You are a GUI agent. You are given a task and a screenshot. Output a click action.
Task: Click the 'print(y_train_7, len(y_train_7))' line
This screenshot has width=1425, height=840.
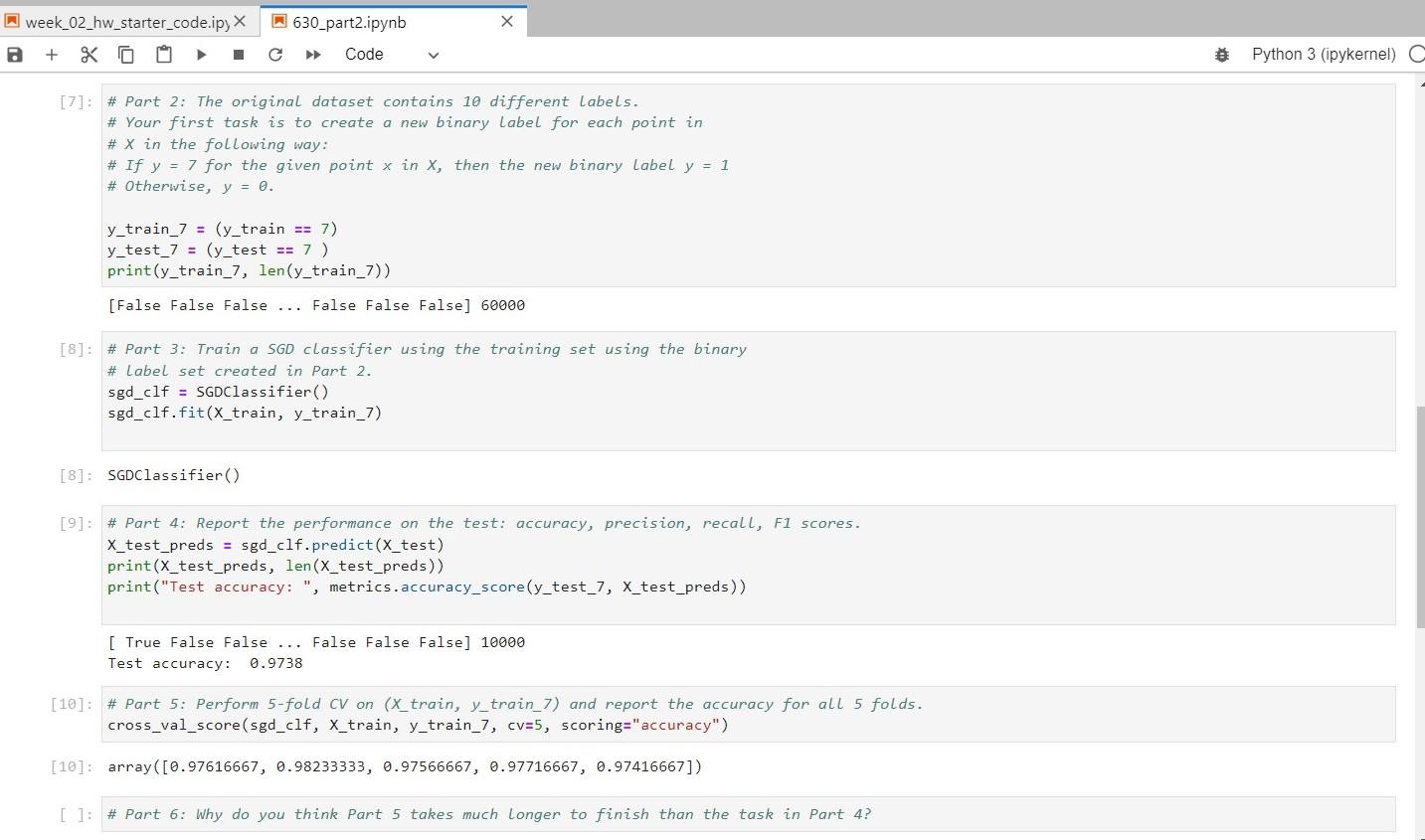point(249,270)
